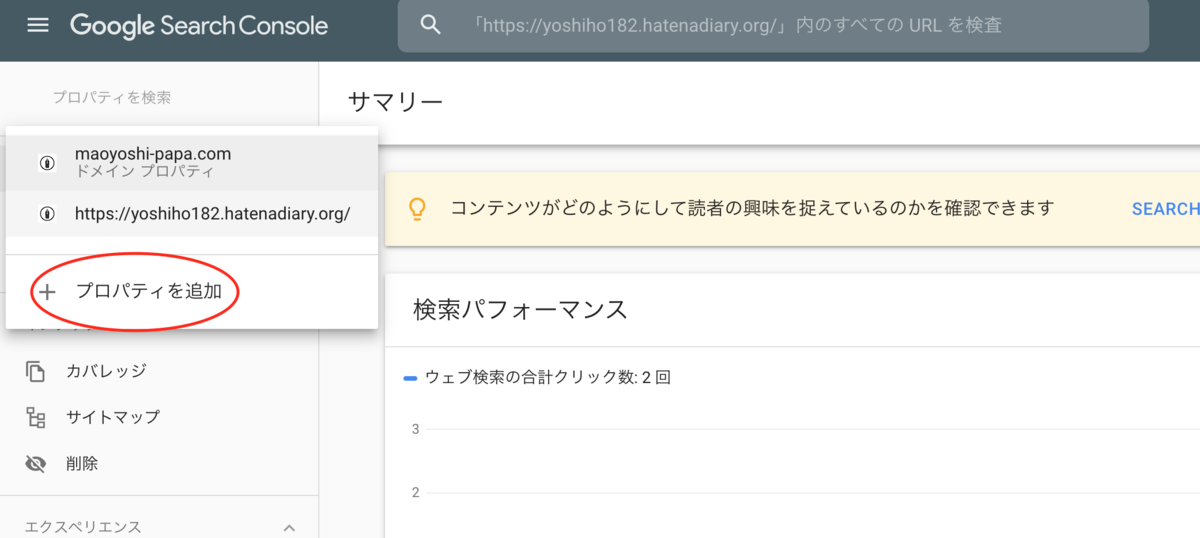Click the サイトマップ tree icon
The image size is (1200, 538).
tap(36, 417)
